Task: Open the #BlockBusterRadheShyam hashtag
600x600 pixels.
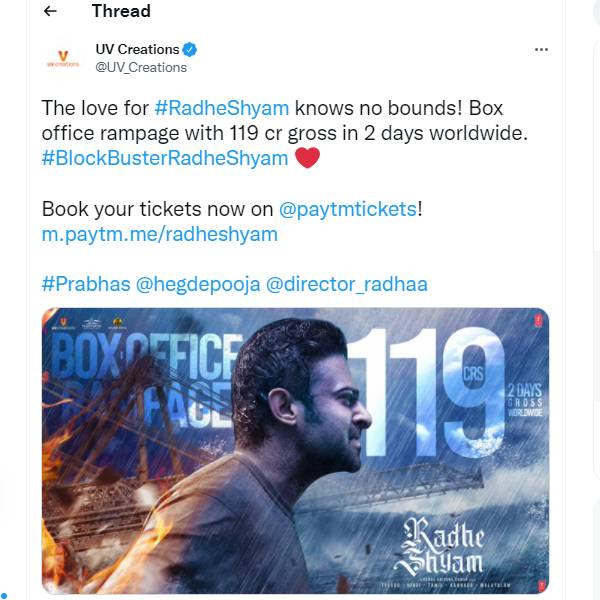Action: point(165,158)
